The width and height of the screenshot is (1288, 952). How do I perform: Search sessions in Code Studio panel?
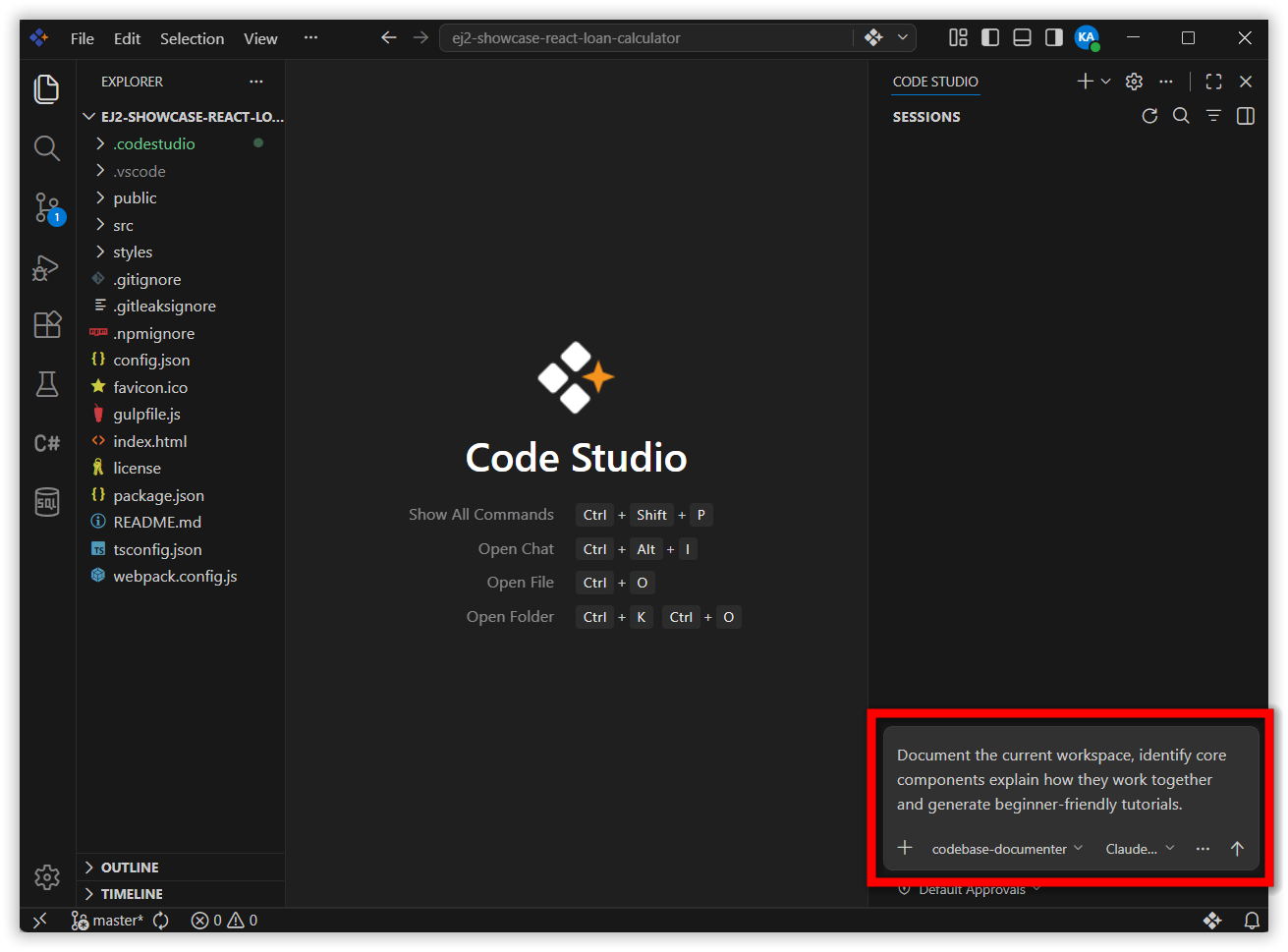click(1181, 116)
